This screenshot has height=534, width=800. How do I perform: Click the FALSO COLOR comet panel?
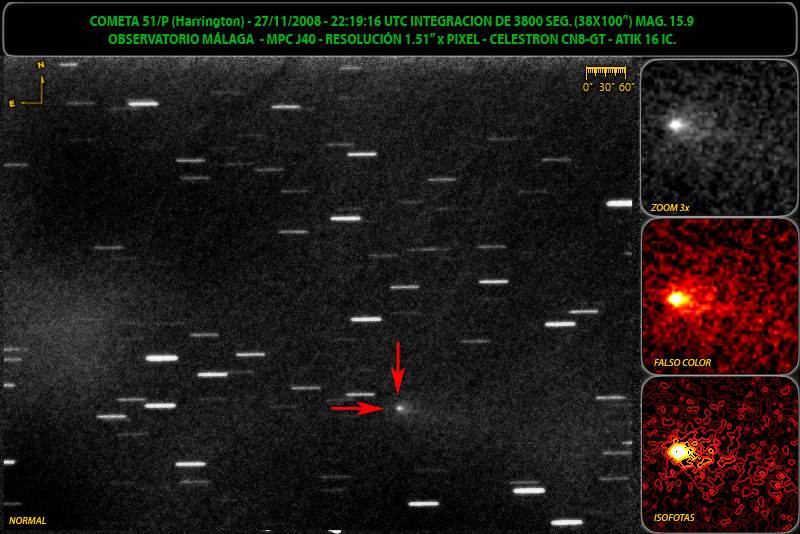coord(718,297)
